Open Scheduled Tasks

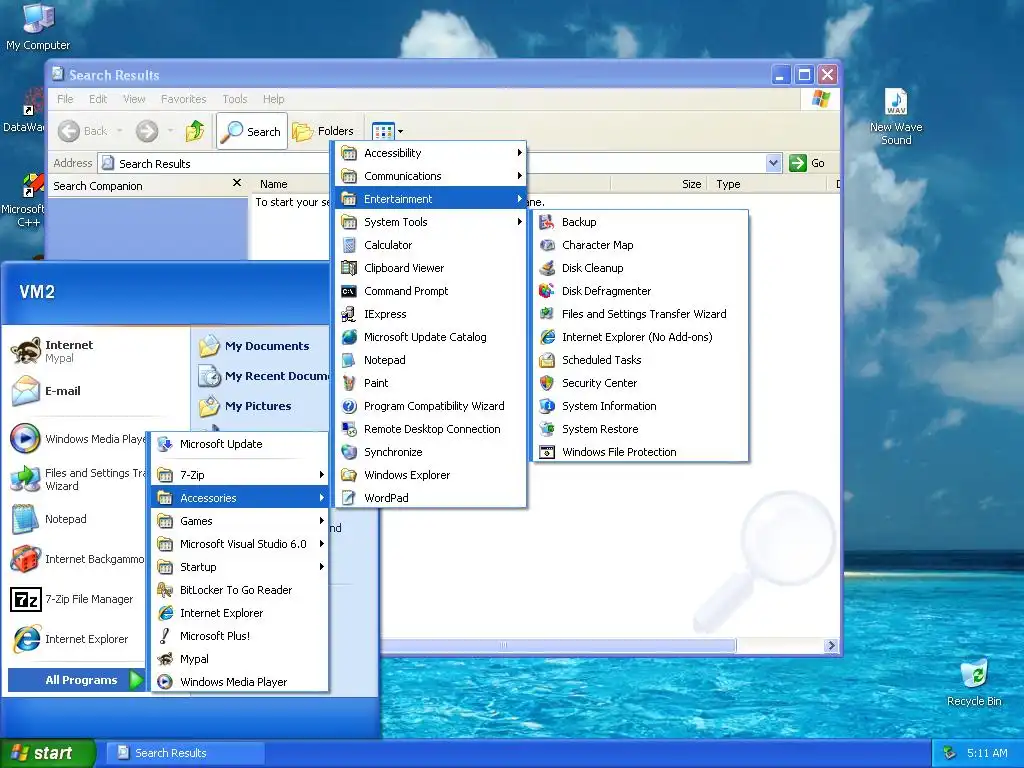[640, 360]
